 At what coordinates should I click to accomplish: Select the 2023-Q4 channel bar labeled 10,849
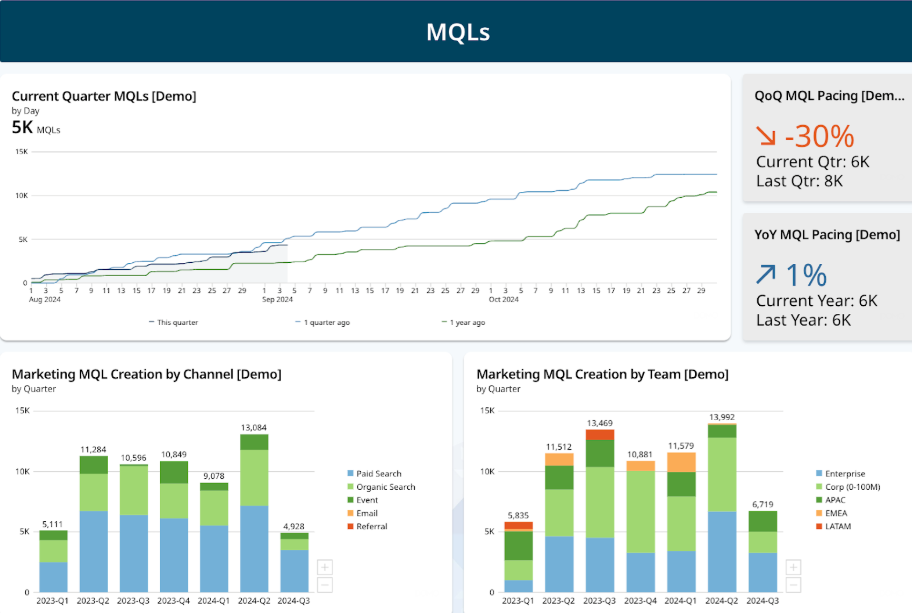[174, 526]
